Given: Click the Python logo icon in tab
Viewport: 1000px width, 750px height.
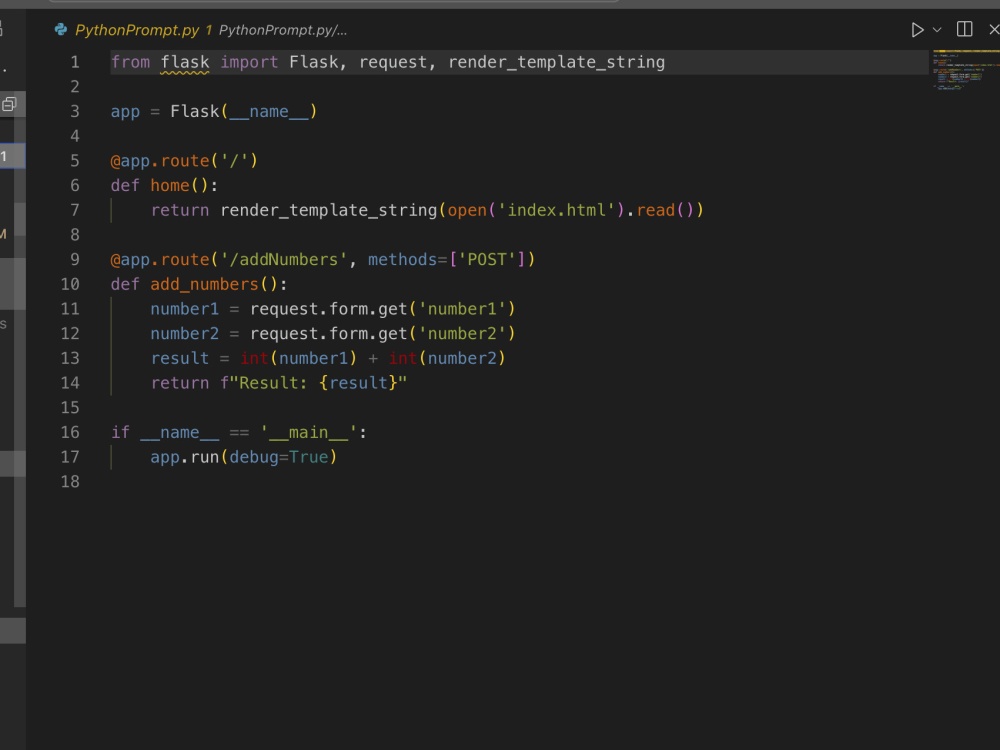Looking at the screenshot, I should pyautogui.click(x=61, y=29).
